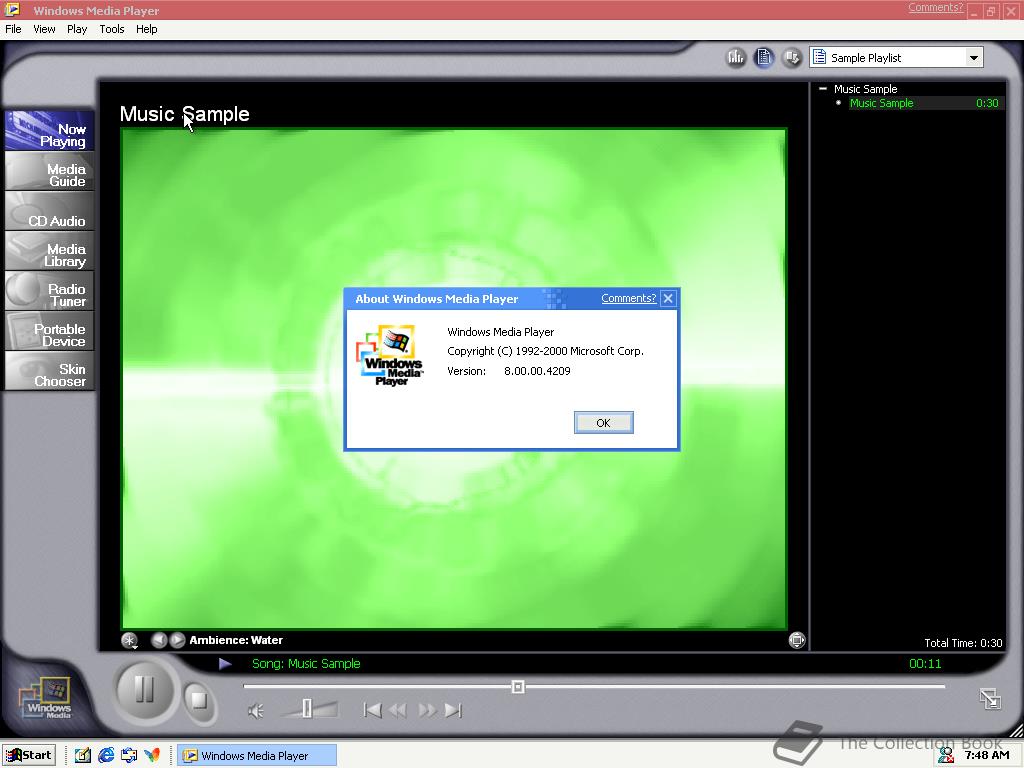This screenshot has height=768, width=1024.
Task: Click the system tray users icon
Action: pos(945,756)
